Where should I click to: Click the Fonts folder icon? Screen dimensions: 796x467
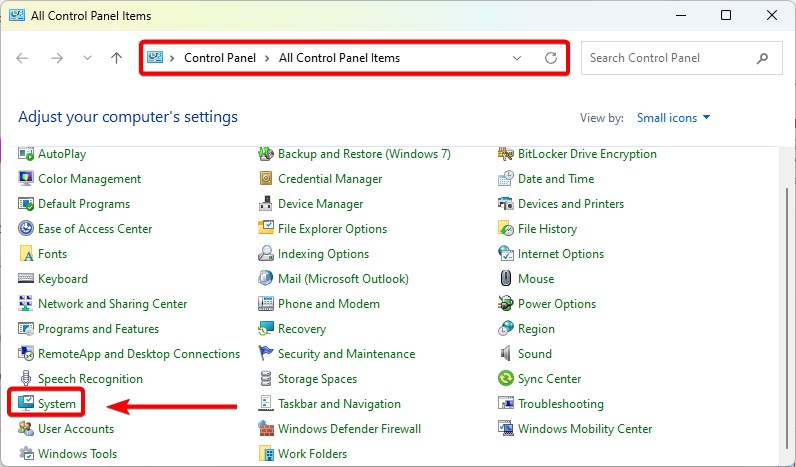(25, 253)
